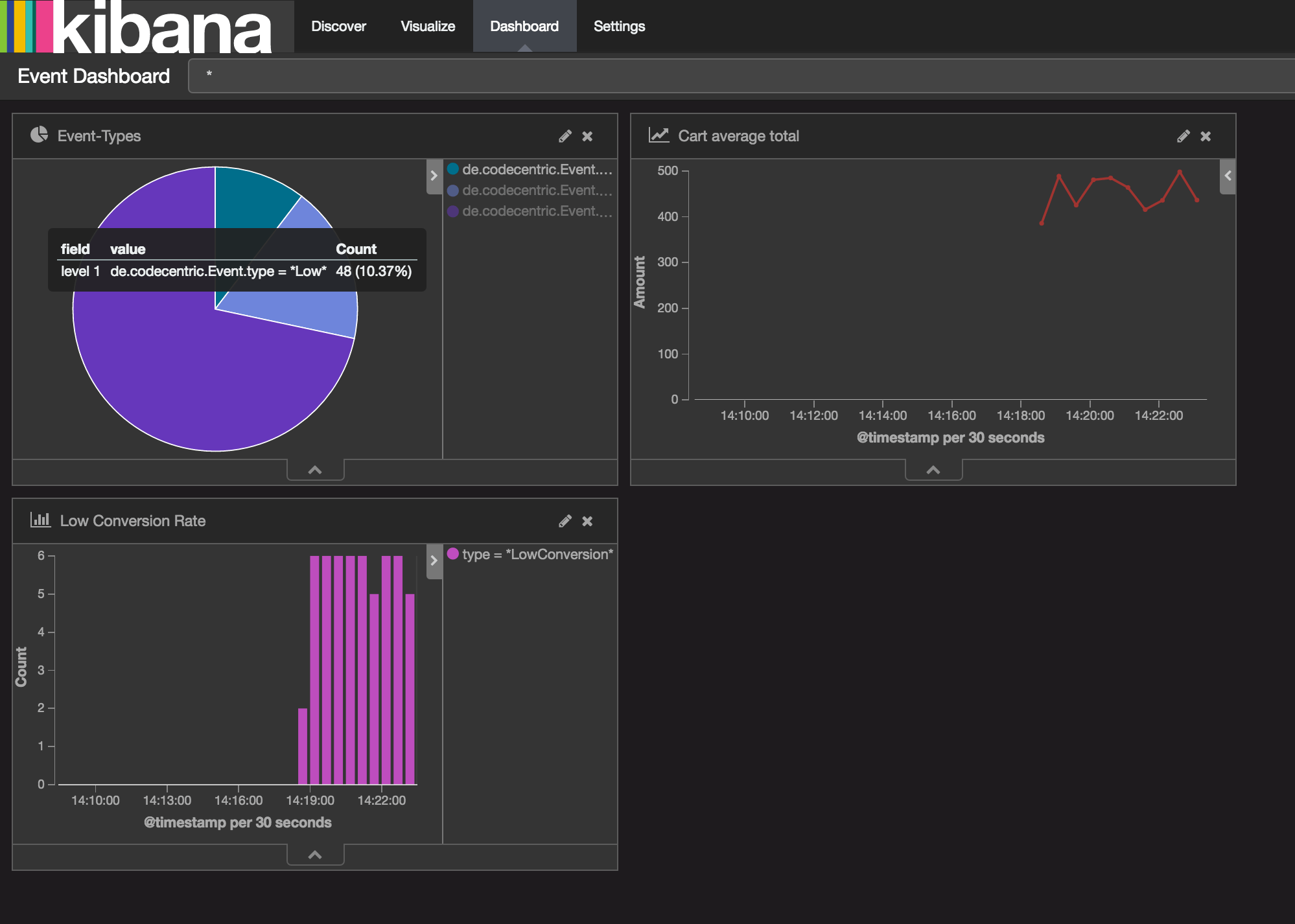Click the second legend color dot in Event-Types
Image resolution: width=1295 pixels, height=924 pixels.
pos(453,191)
